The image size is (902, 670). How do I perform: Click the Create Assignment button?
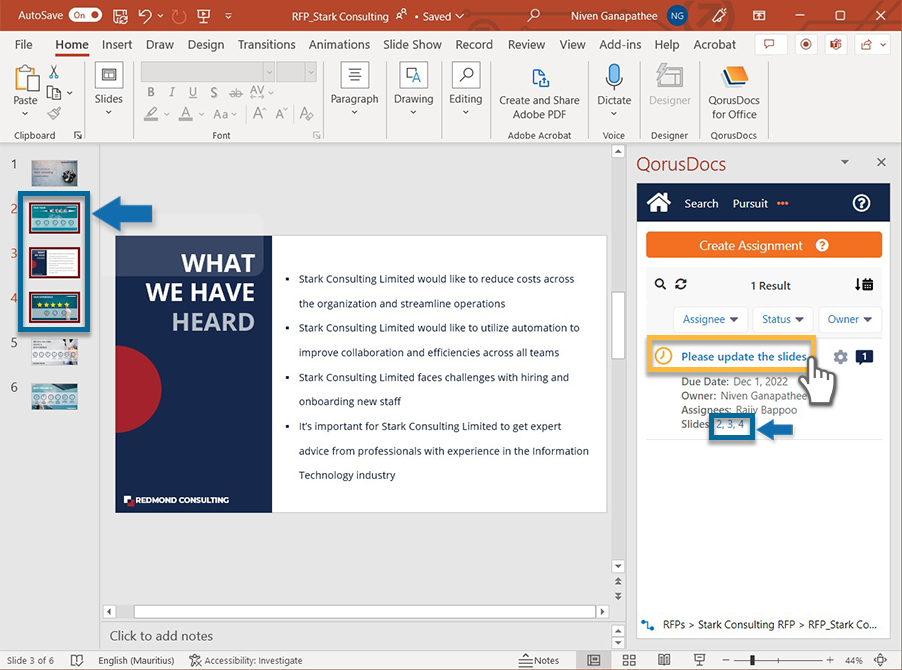[x=764, y=246]
